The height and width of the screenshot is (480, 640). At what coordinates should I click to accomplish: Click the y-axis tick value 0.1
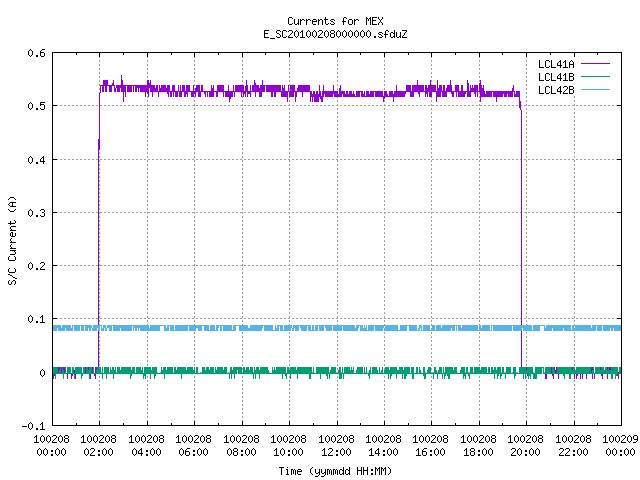coord(36,319)
